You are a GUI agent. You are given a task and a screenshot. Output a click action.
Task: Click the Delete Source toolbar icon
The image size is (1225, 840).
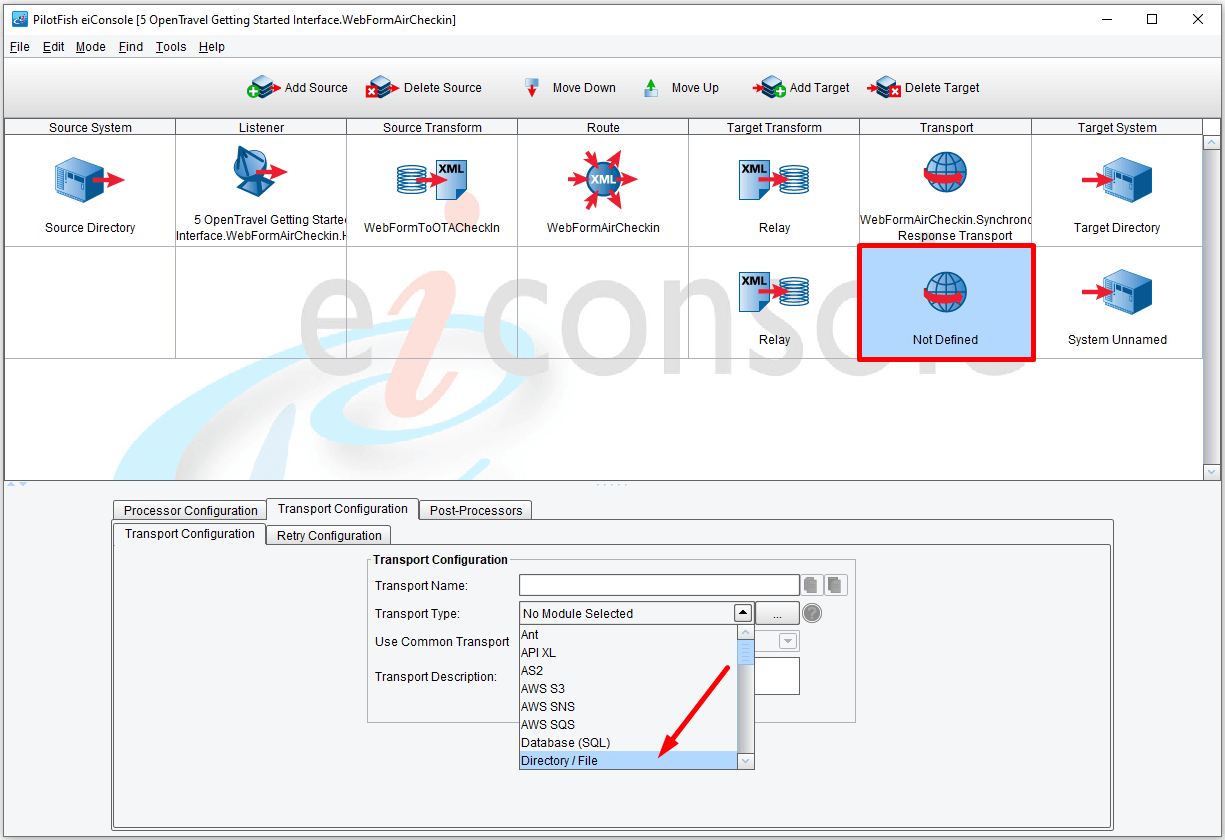point(382,88)
